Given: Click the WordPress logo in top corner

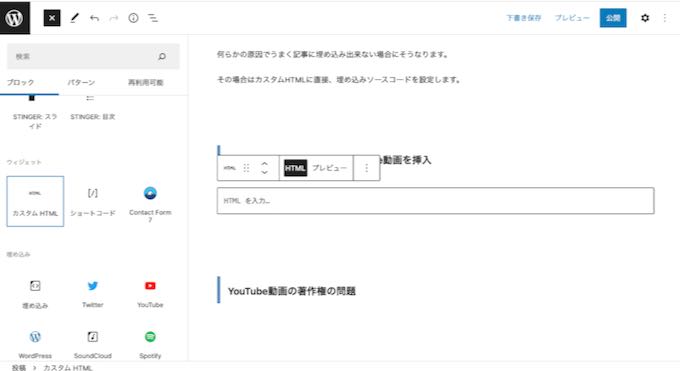Looking at the screenshot, I should pyautogui.click(x=15, y=18).
